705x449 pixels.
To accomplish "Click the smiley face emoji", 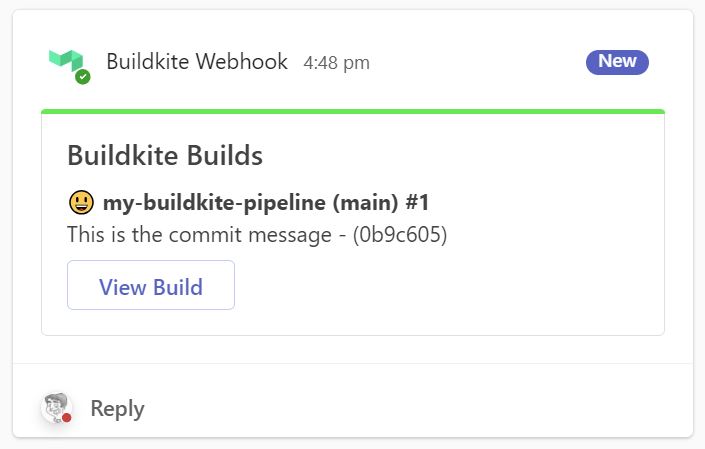I will [81, 202].
